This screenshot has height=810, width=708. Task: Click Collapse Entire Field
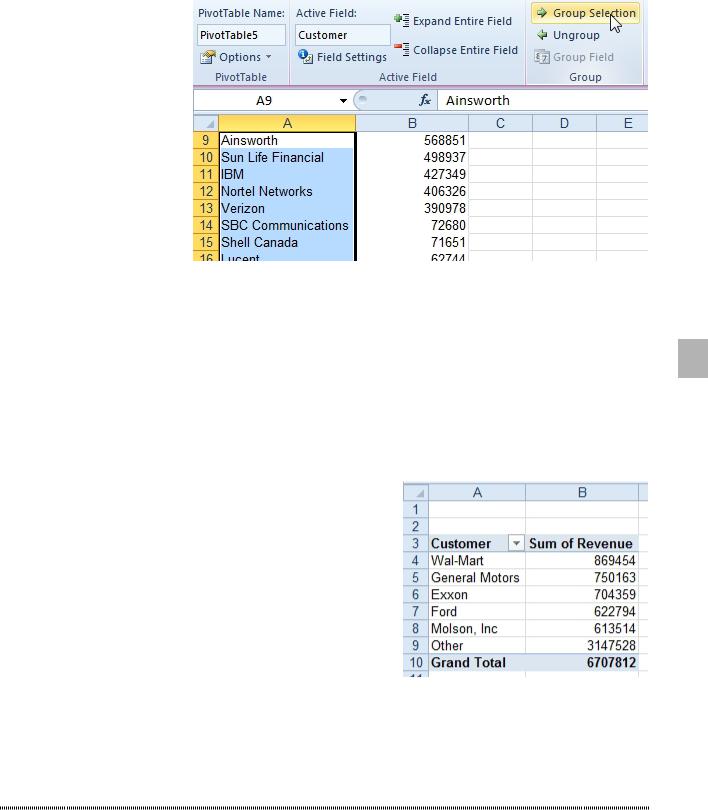click(456, 50)
